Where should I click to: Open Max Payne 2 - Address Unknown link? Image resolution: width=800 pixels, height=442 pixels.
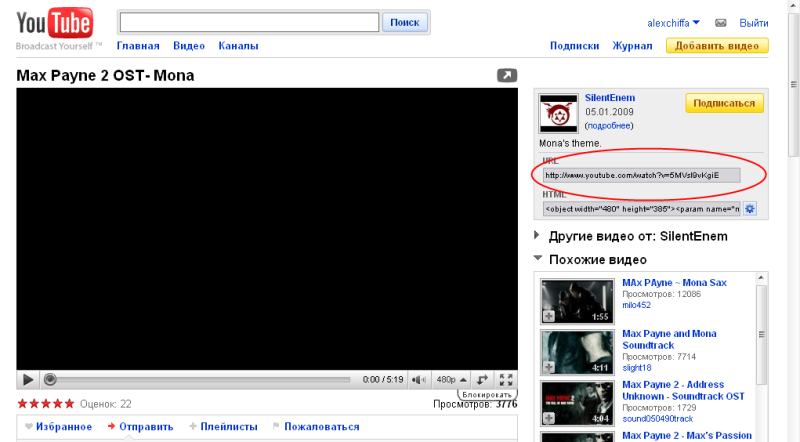[683, 390]
